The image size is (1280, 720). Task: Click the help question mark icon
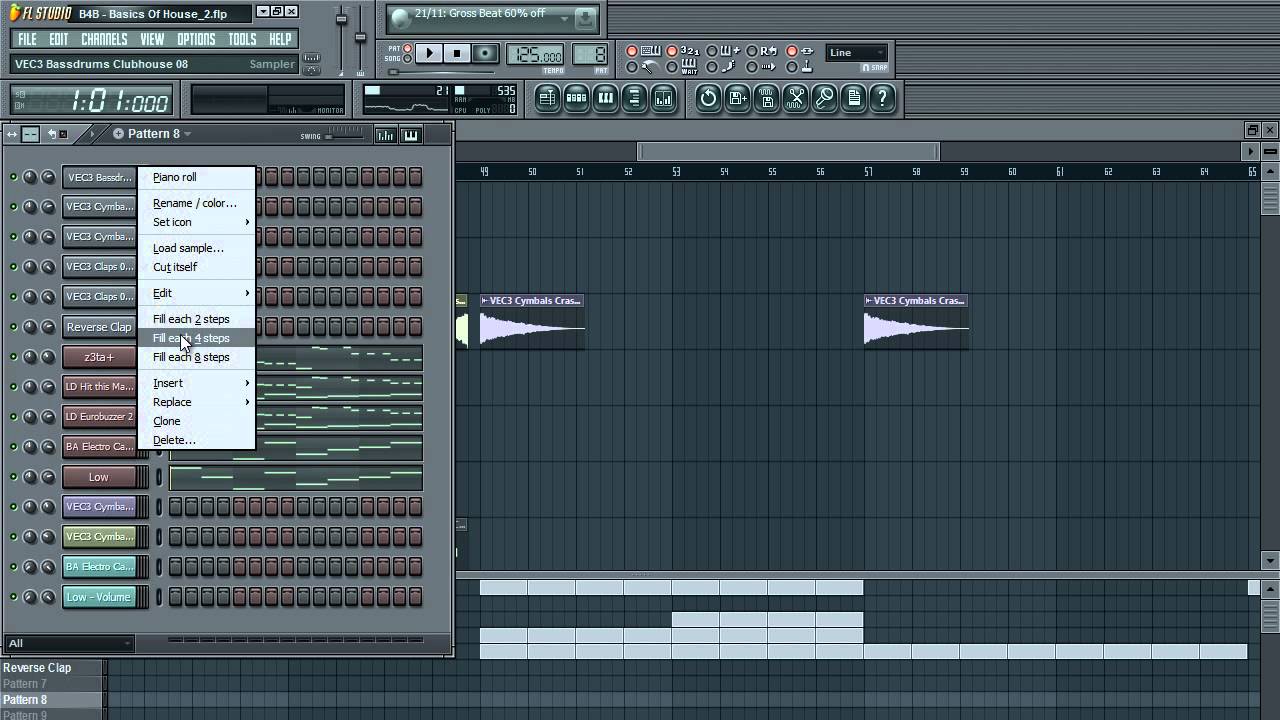coord(882,98)
